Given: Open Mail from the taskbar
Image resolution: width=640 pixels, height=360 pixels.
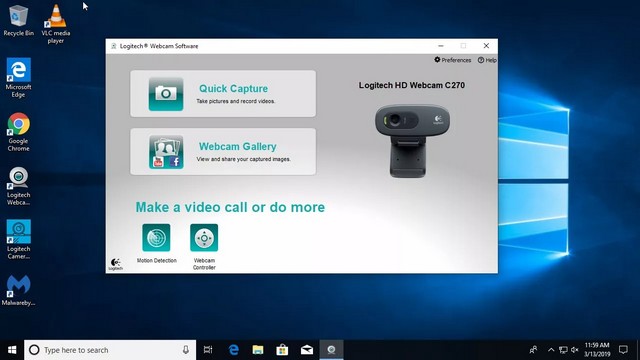Looking at the screenshot, I should [x=307, y=350].
